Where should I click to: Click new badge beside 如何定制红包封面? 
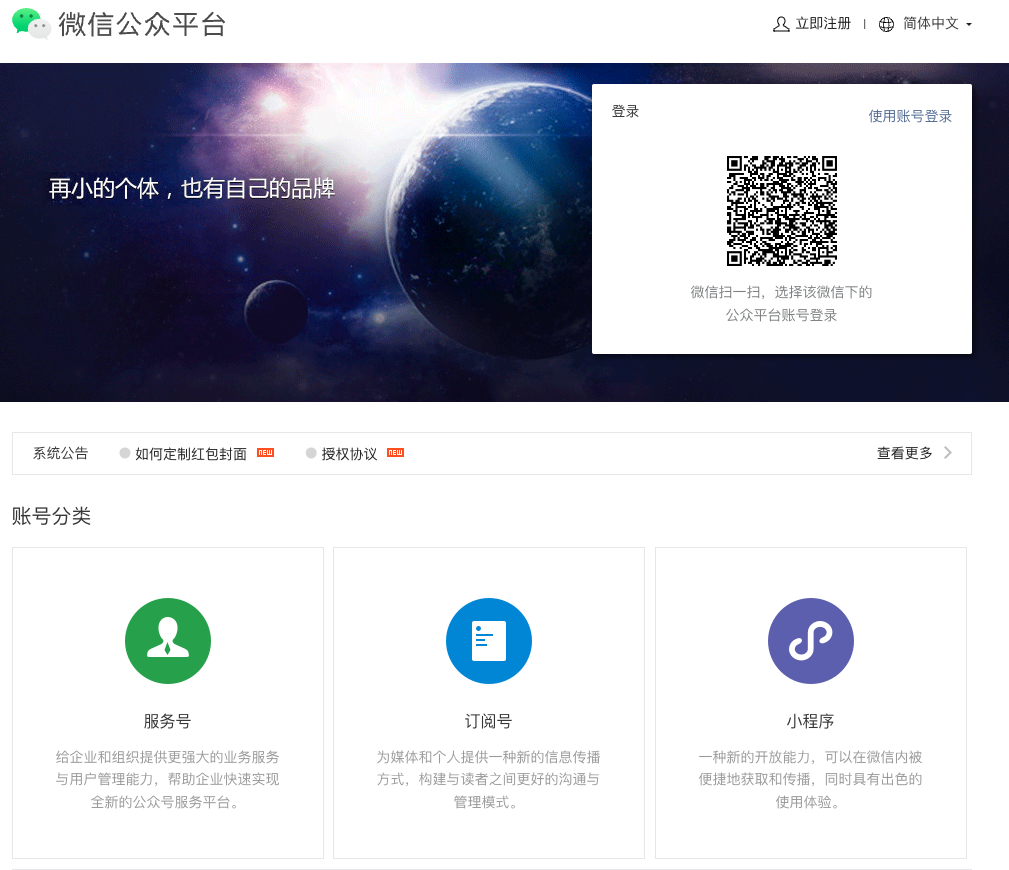[x=265, y=453]
